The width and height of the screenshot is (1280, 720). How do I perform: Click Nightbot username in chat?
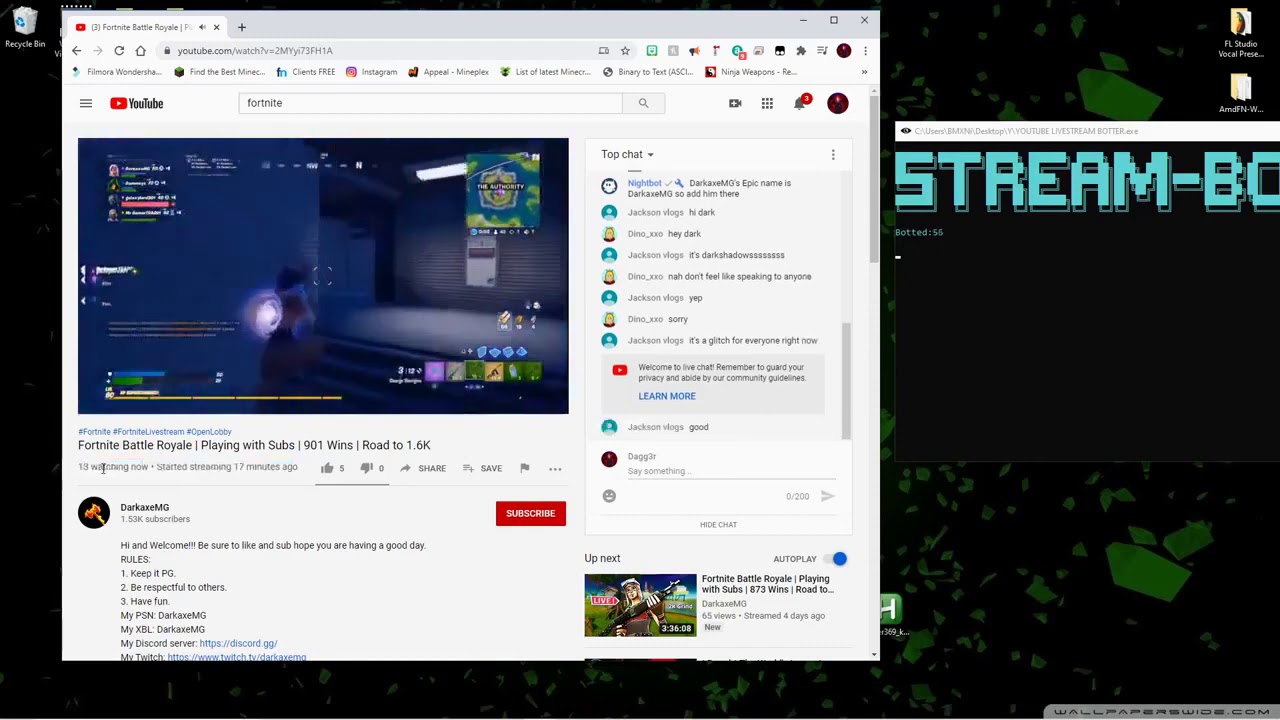tap(644, 183)
